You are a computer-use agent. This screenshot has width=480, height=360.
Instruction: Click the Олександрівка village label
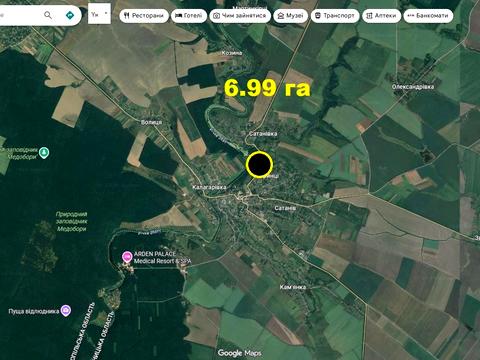(413, 87)
